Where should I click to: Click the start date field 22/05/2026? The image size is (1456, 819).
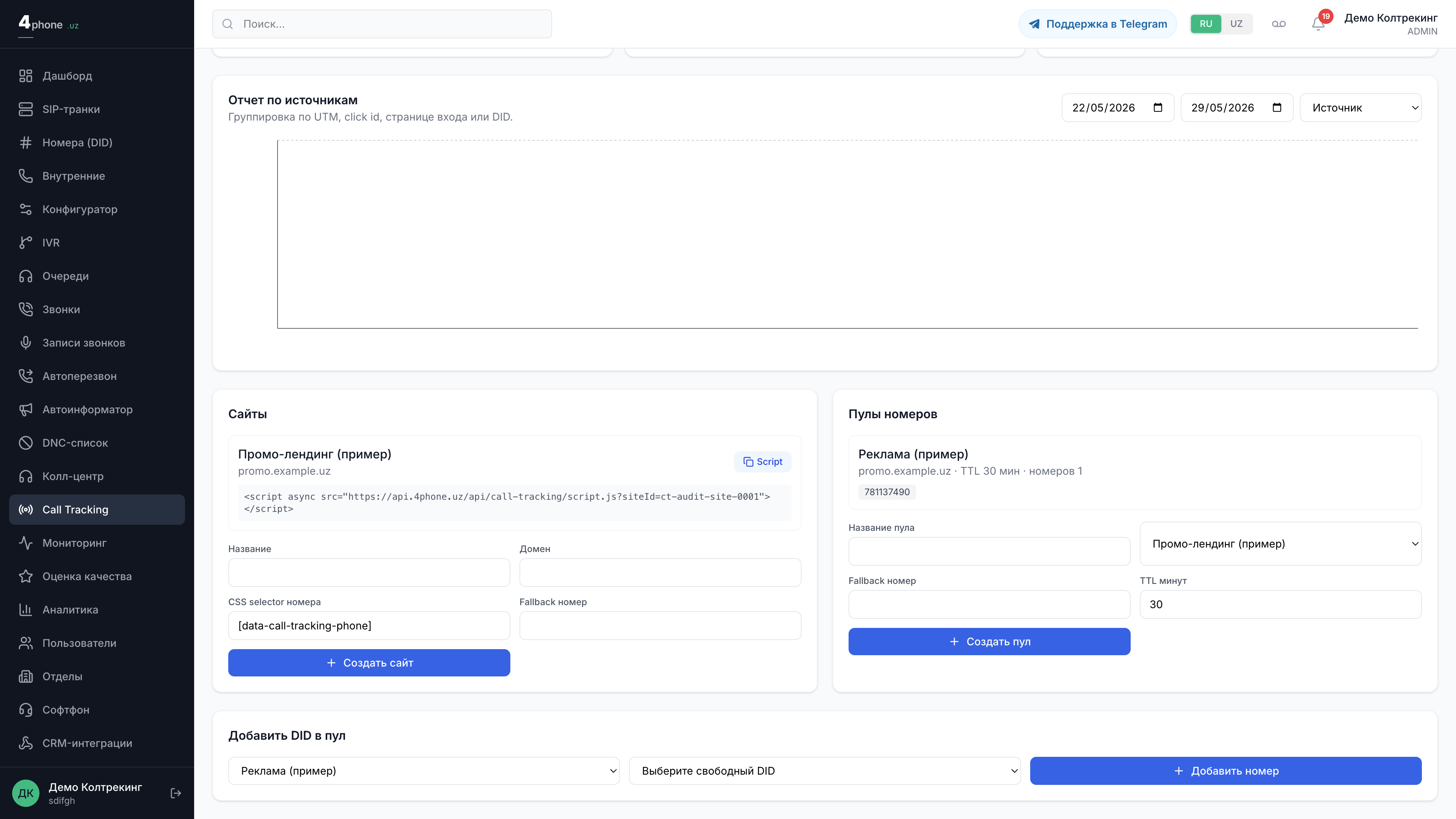pos(1117,107)
